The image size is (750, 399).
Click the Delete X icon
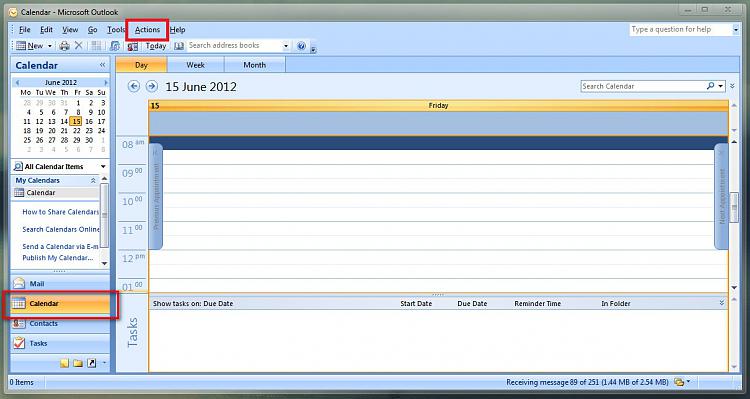point(79,45)
